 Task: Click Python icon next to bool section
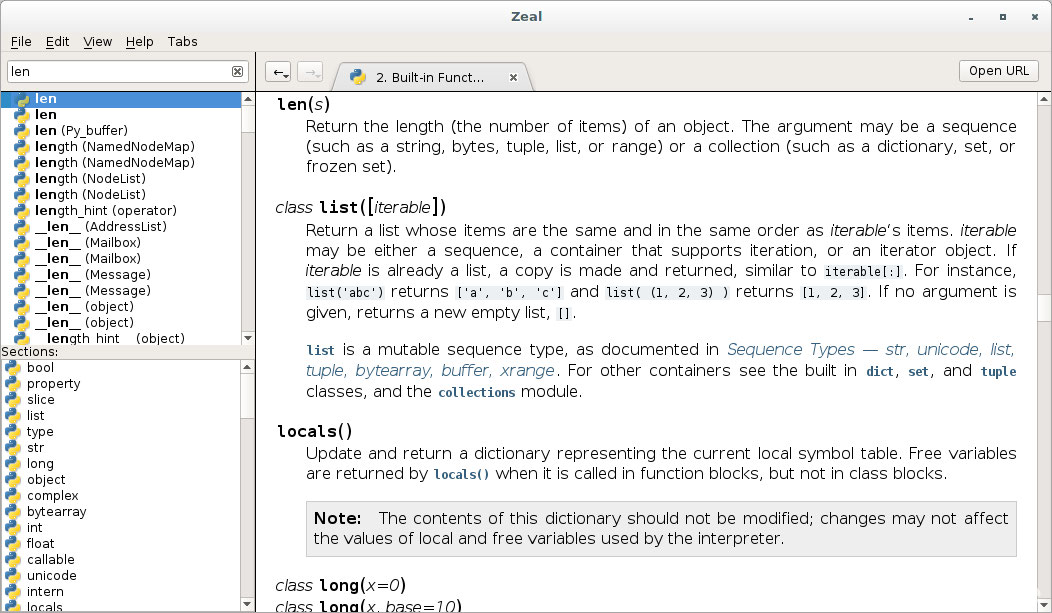coord(13,368)
